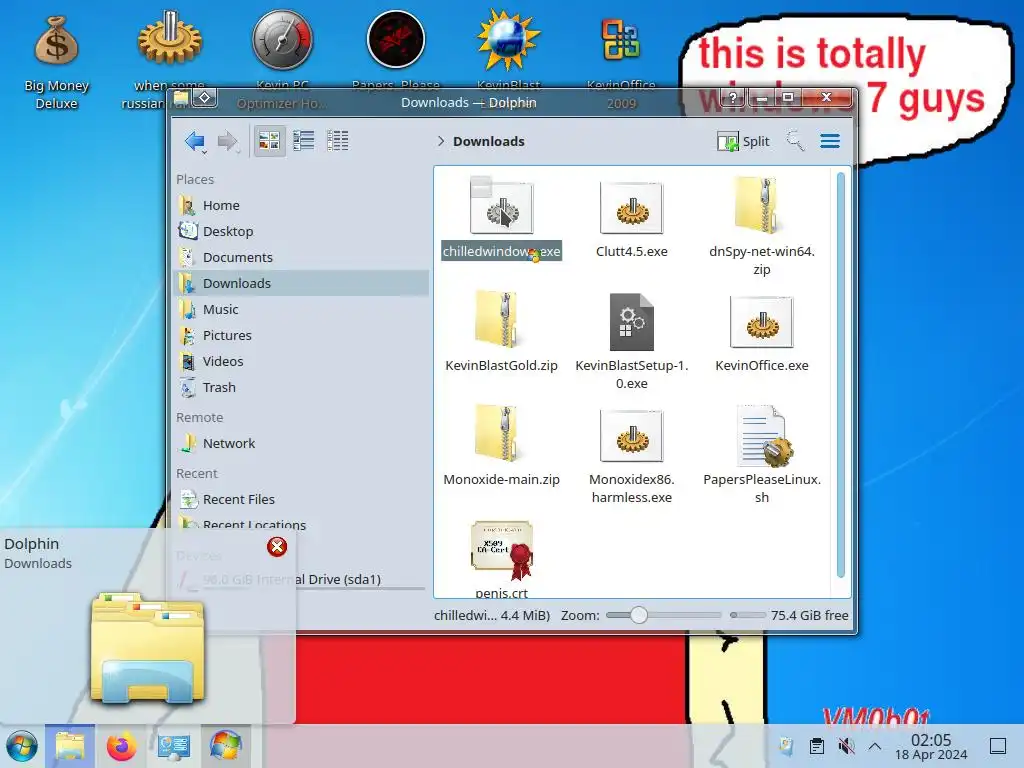
Task: Open Music in the Places panel
Action: pyautogui.click(x=302, y=310)
